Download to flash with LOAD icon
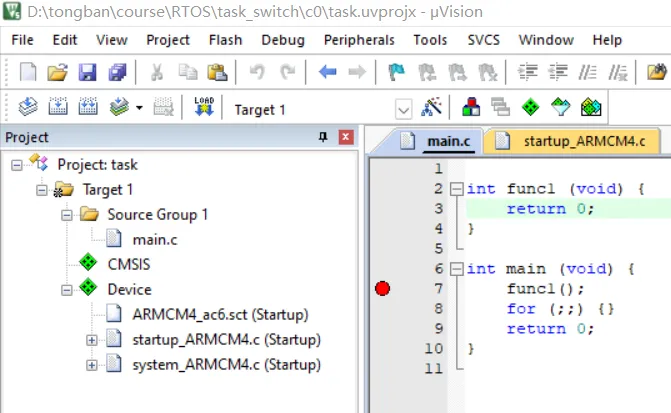671x413 pixels. pos(204,108)
